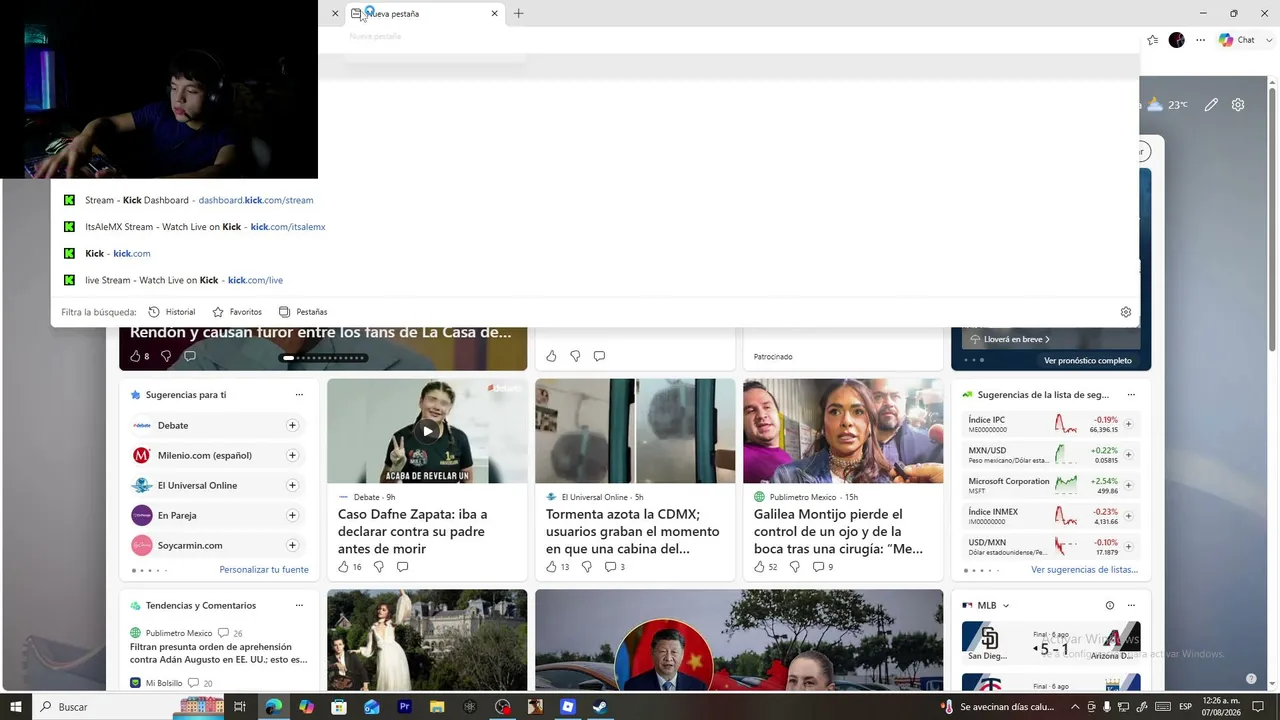This screenshot has width=1280, height=720.
Task: Launch Premiere Pro from taskbar
Action: (x=405, y=706)
